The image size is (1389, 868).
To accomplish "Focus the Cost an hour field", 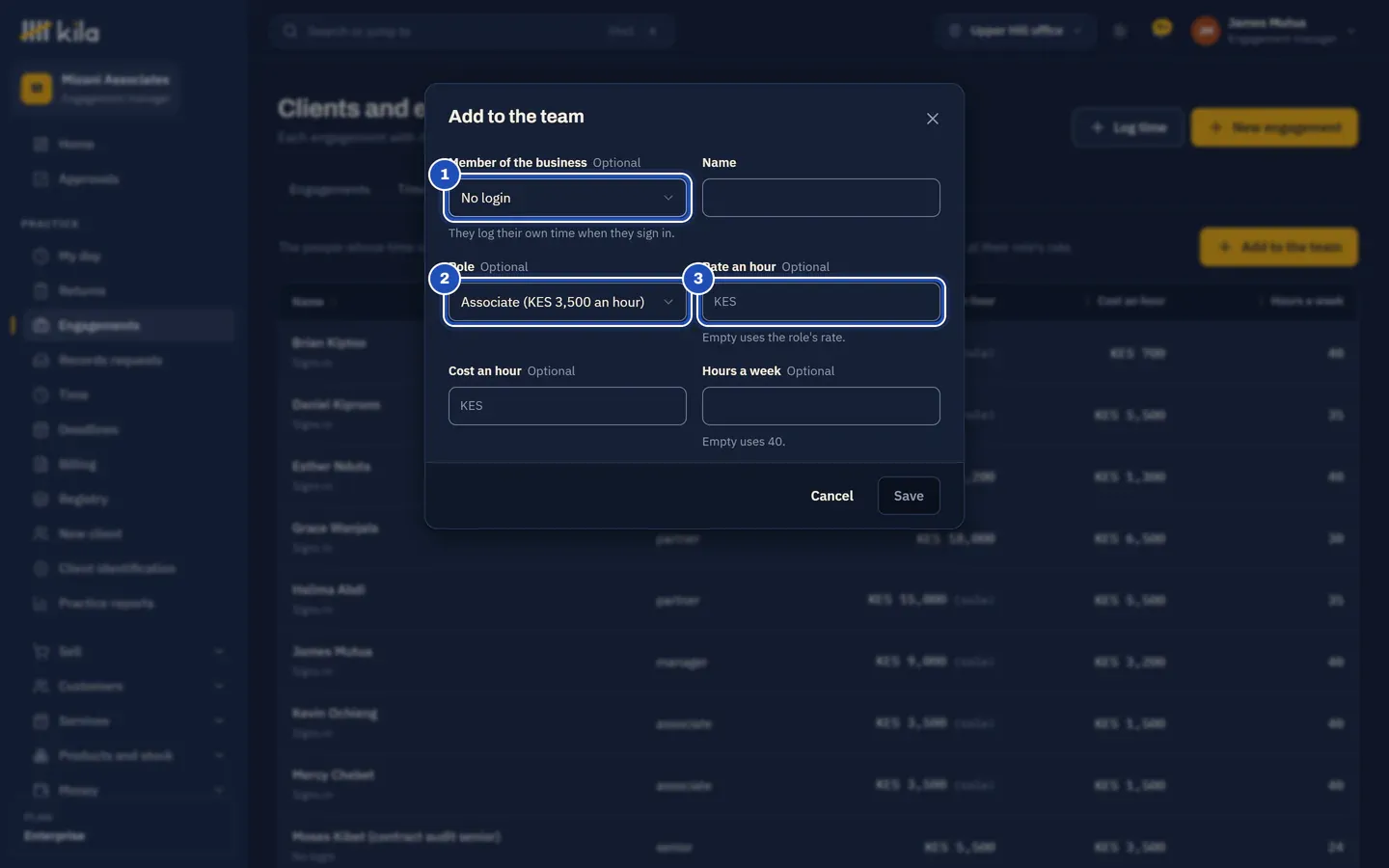I will [x=567, y=406].
